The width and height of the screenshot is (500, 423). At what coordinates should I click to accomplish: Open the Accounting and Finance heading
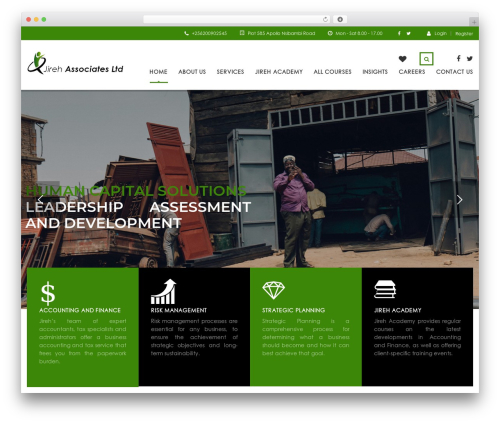(x=80, y=310)
